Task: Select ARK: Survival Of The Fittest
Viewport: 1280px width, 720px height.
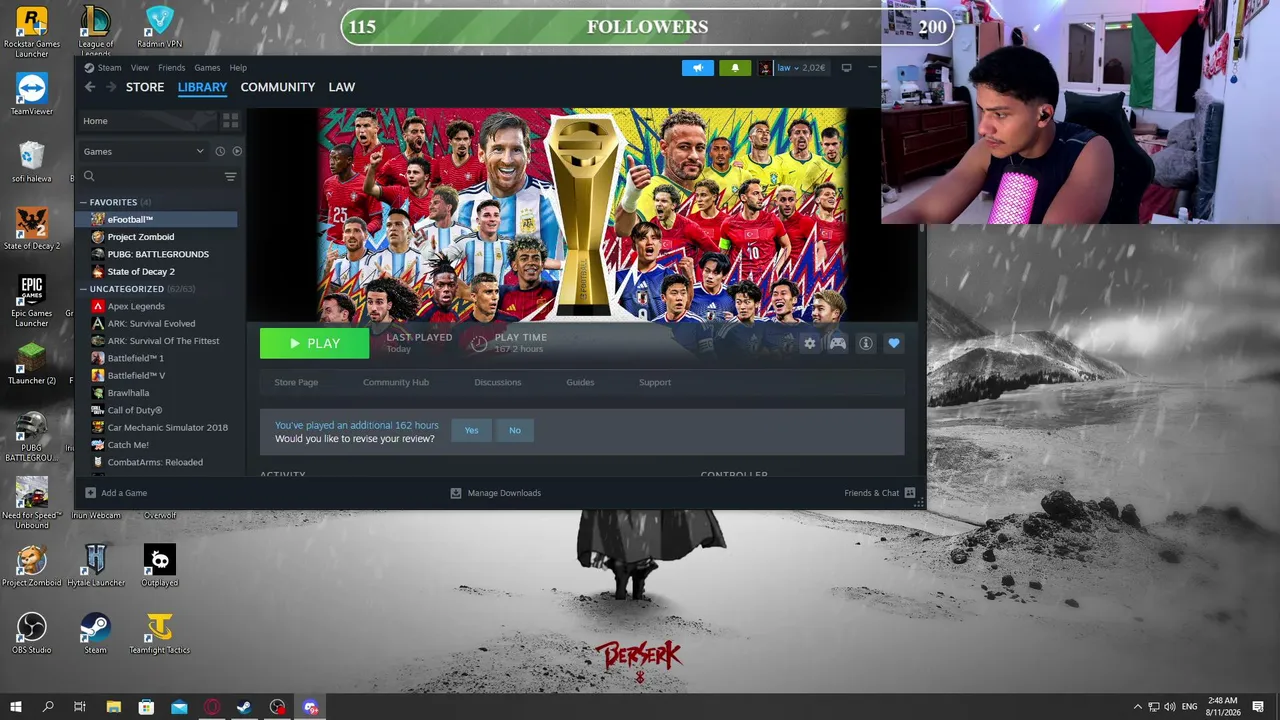Action: coord(158,341)
